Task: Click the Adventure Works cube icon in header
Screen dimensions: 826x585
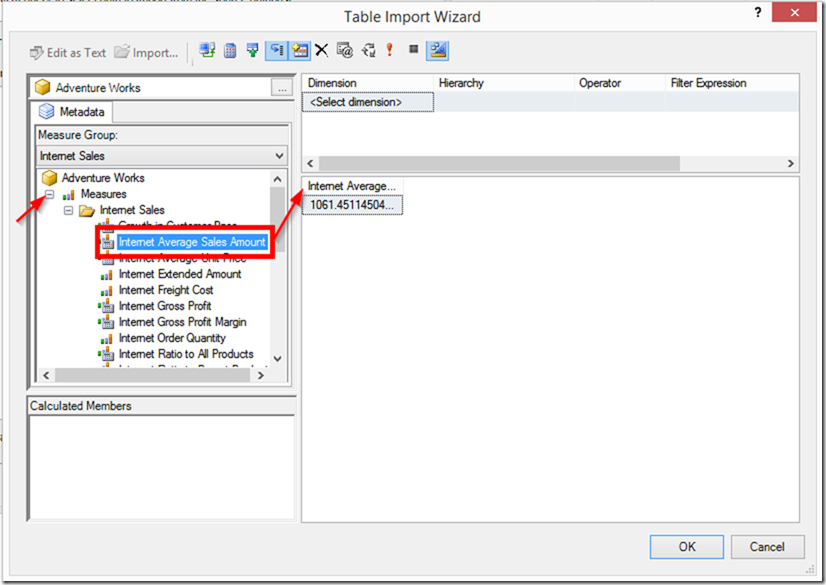Action: point(43,87)
